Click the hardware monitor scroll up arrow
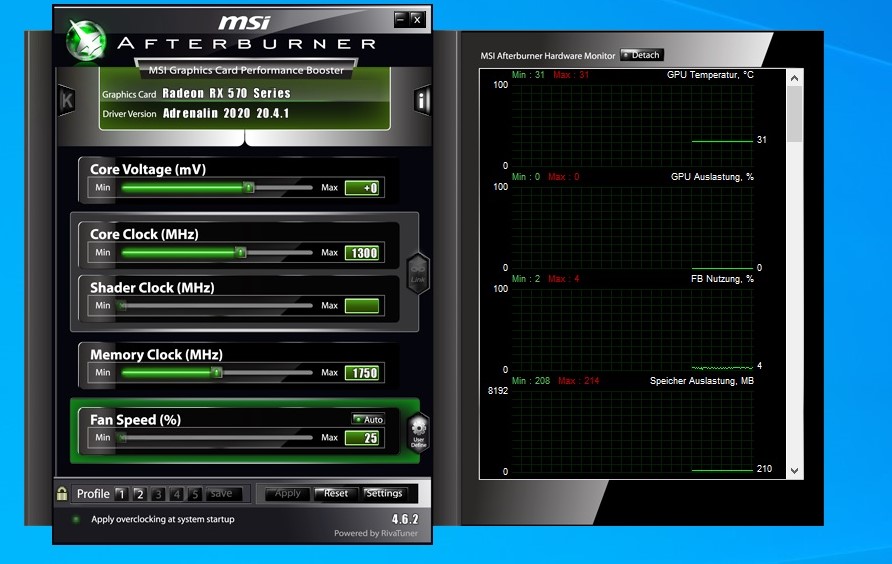892x564 pixels. [x=795, y=78]
